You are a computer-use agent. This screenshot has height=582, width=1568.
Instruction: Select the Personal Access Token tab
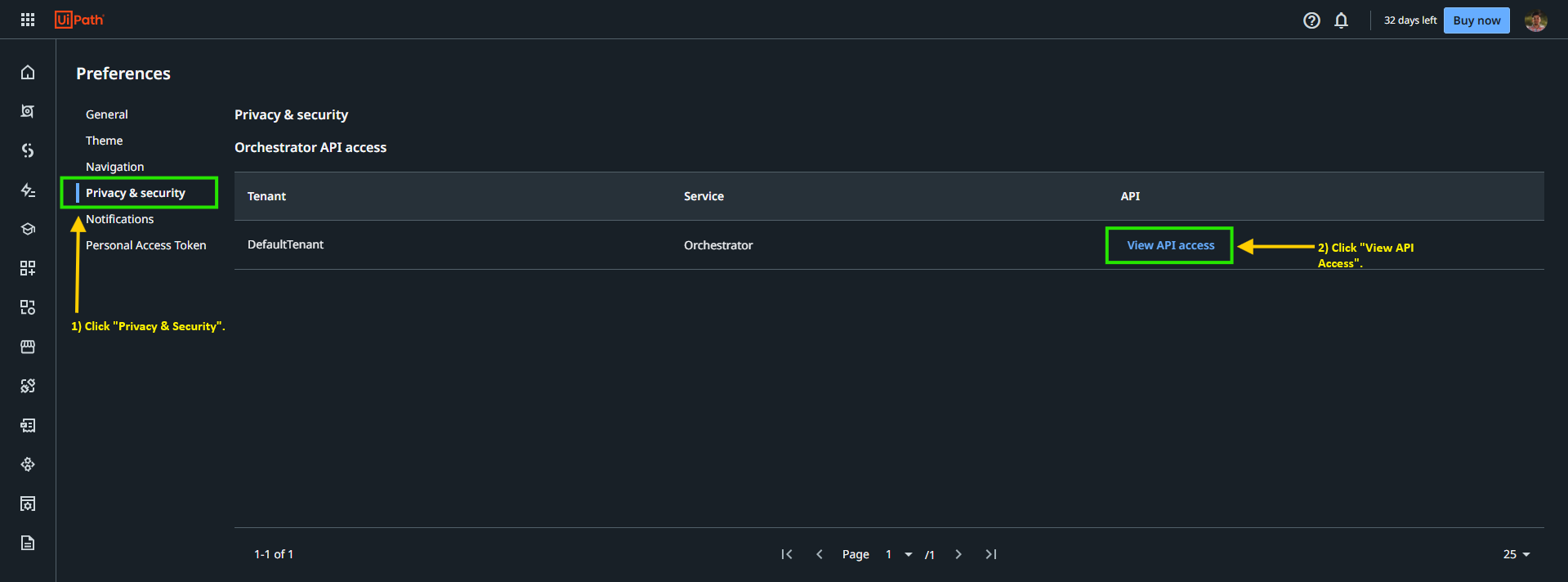tap(146, 245)
